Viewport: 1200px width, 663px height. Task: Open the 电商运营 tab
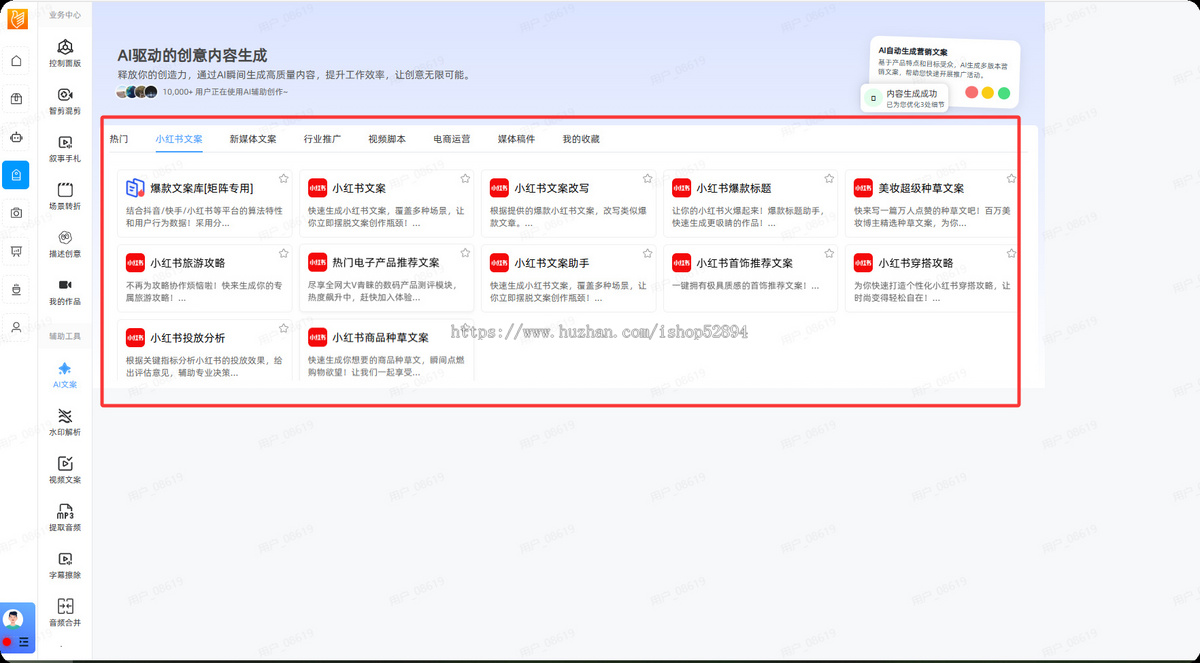[x=452, y=139]
